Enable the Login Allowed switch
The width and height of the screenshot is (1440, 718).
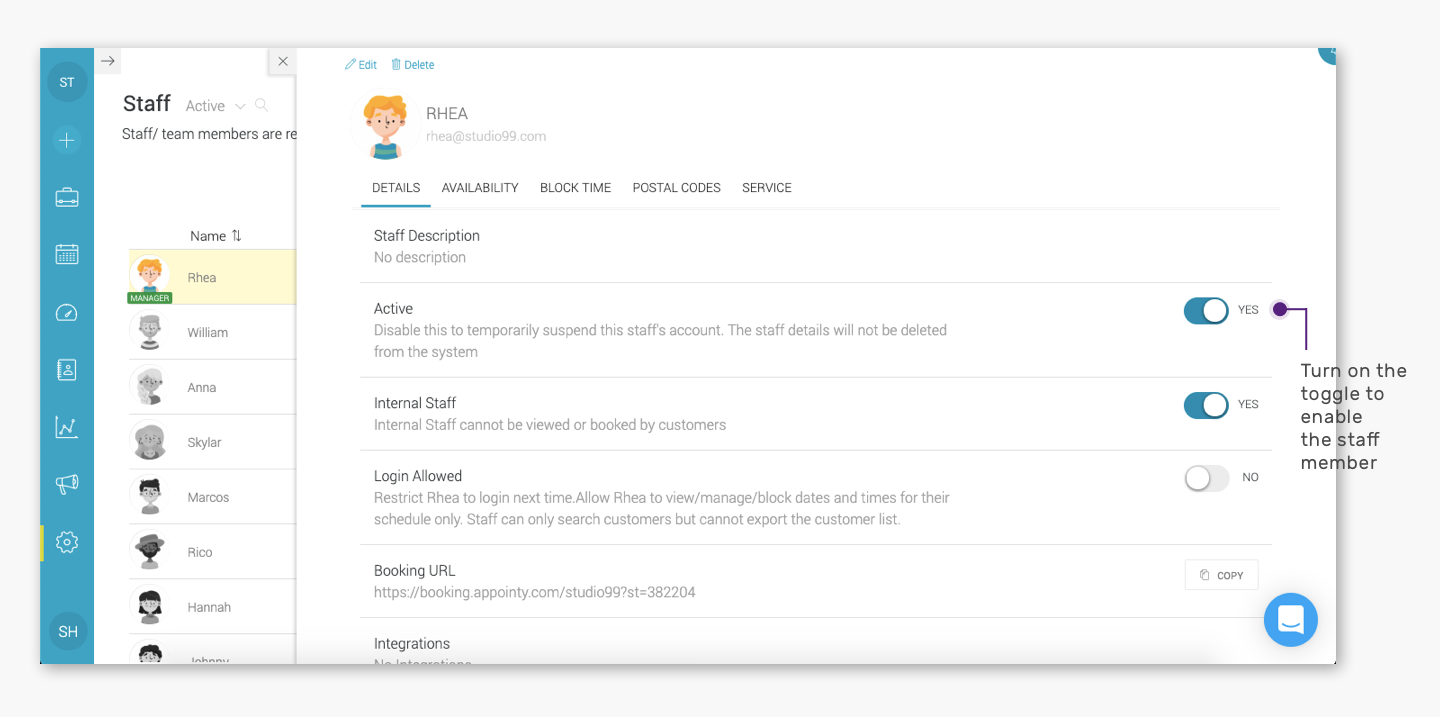(1206, 478)
